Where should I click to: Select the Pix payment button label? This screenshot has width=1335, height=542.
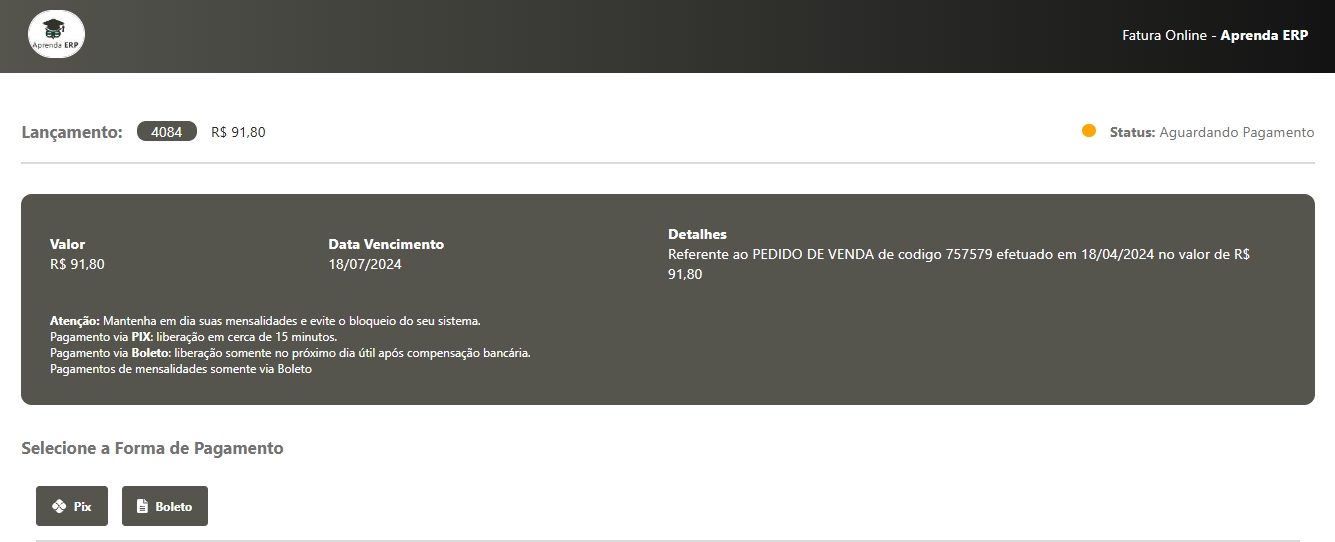click(x=82, y=507)
